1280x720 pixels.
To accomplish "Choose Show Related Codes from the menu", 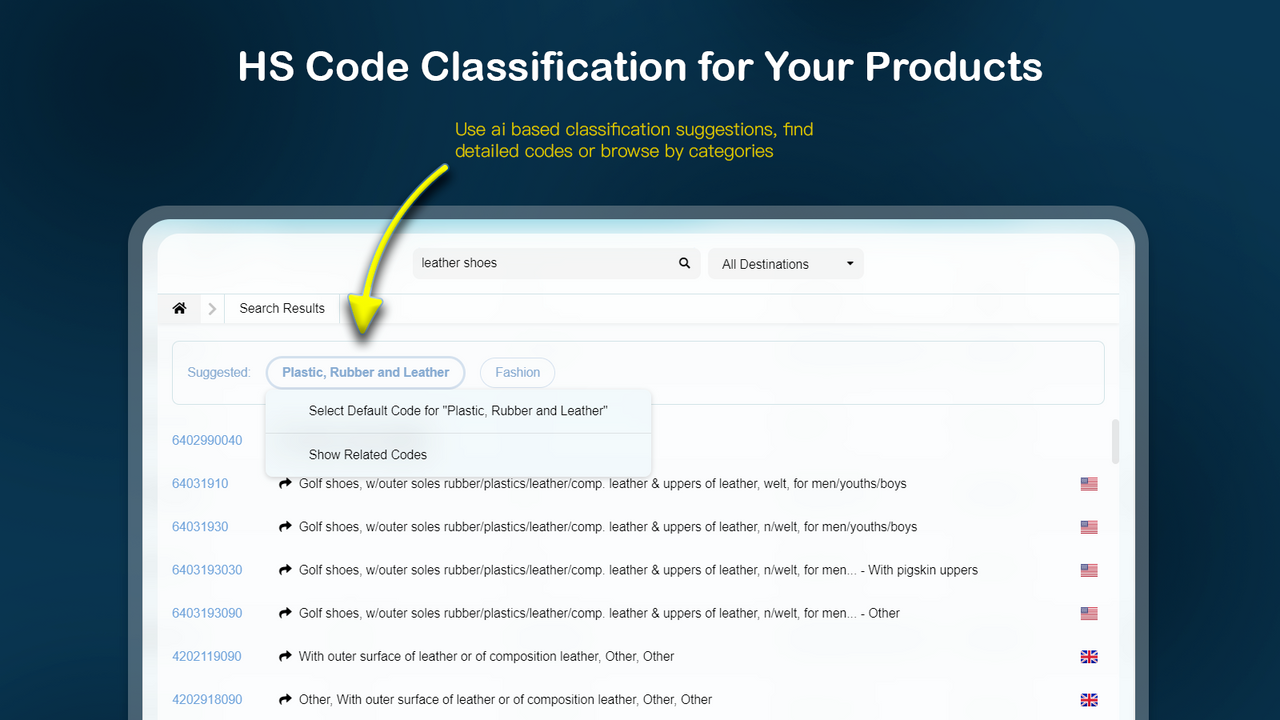I will tap(368, 454).
